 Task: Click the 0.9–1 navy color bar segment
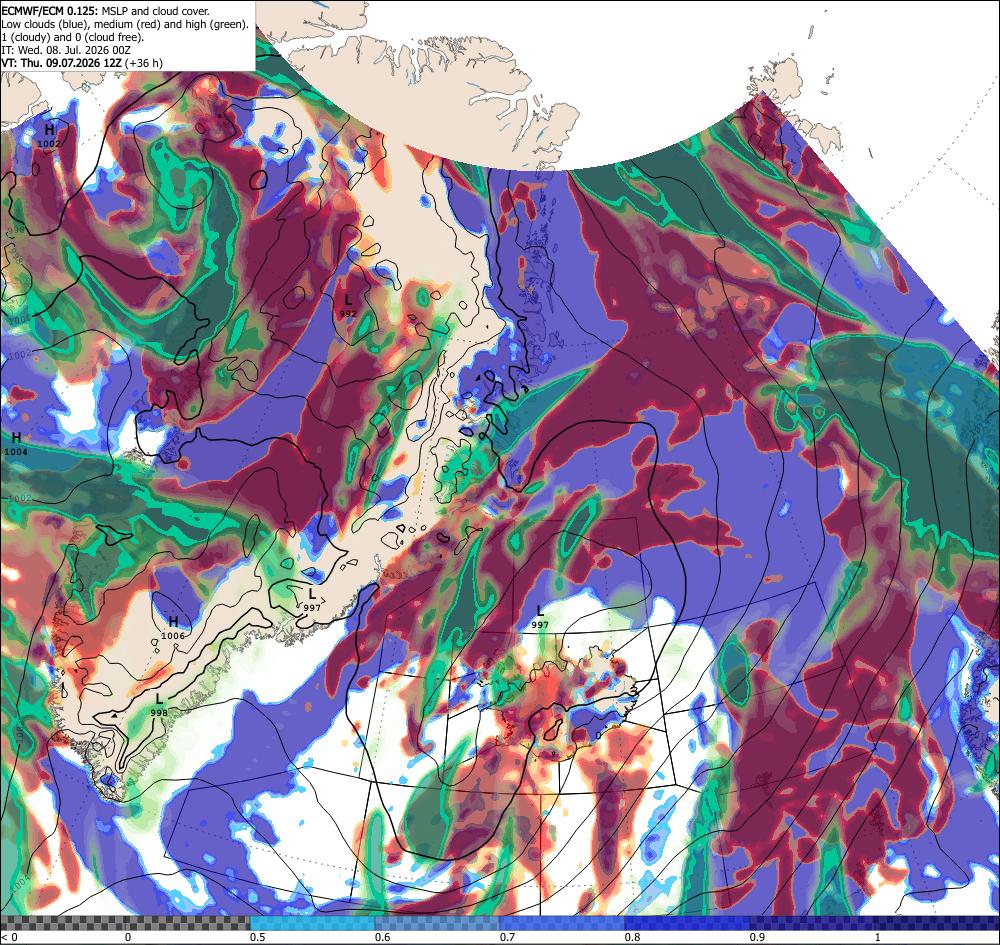[812, 923]
